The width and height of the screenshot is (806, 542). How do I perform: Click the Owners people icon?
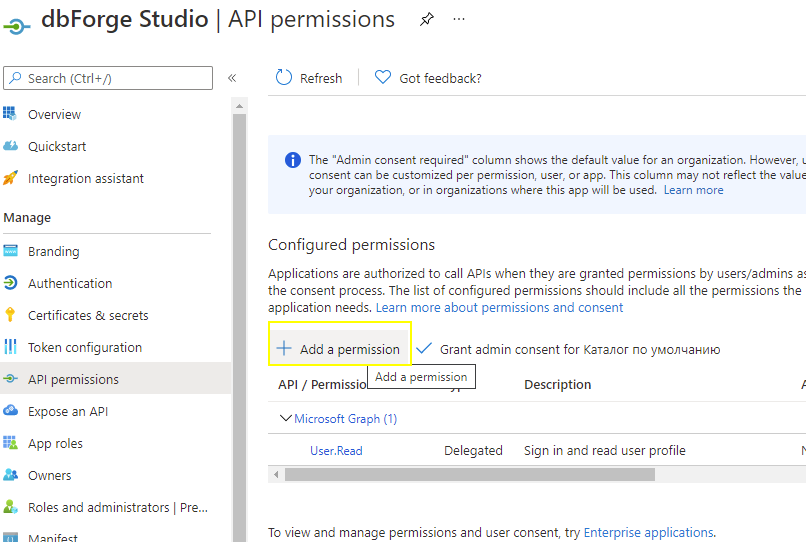tap(10, 475)
